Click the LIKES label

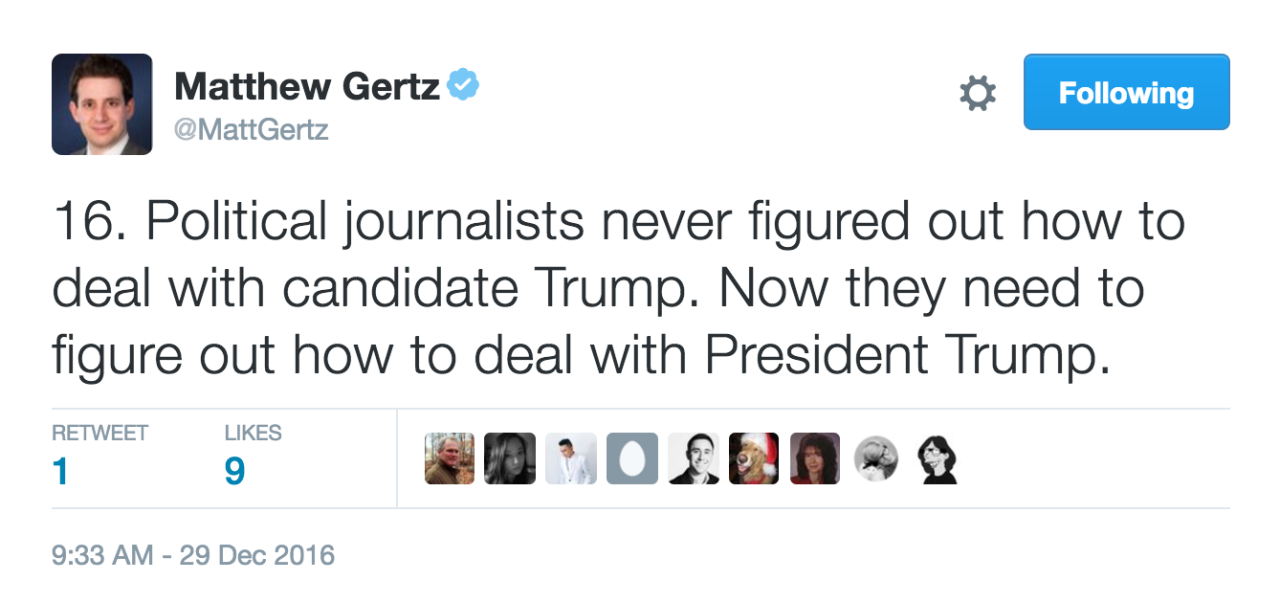[253, 433]
